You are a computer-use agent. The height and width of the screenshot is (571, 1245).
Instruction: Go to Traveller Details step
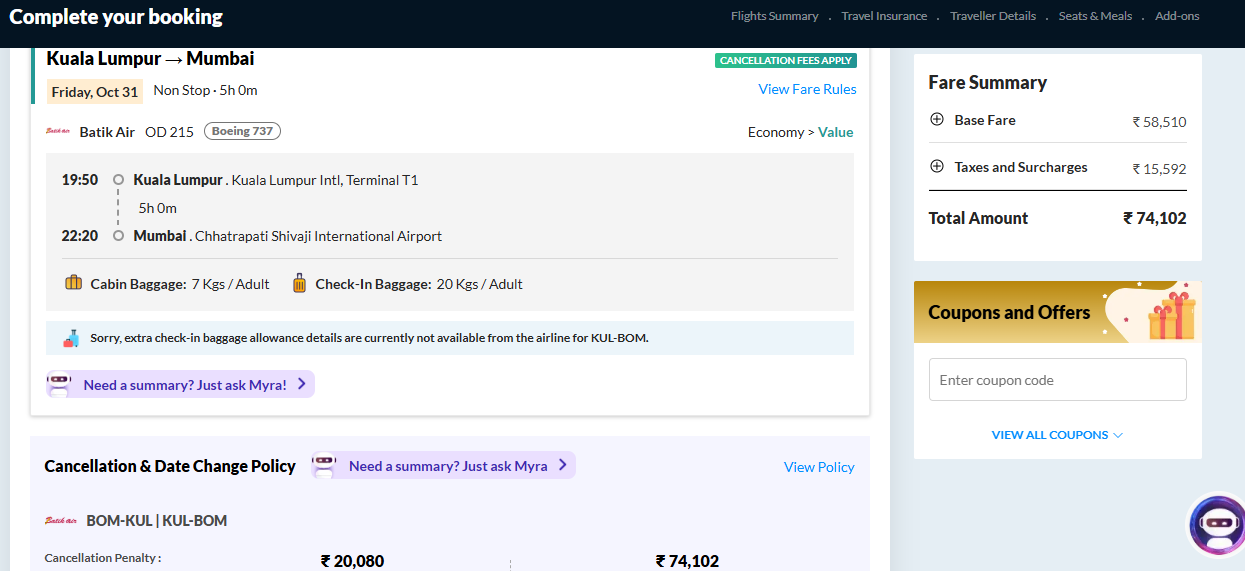click(x=994, y=16)
